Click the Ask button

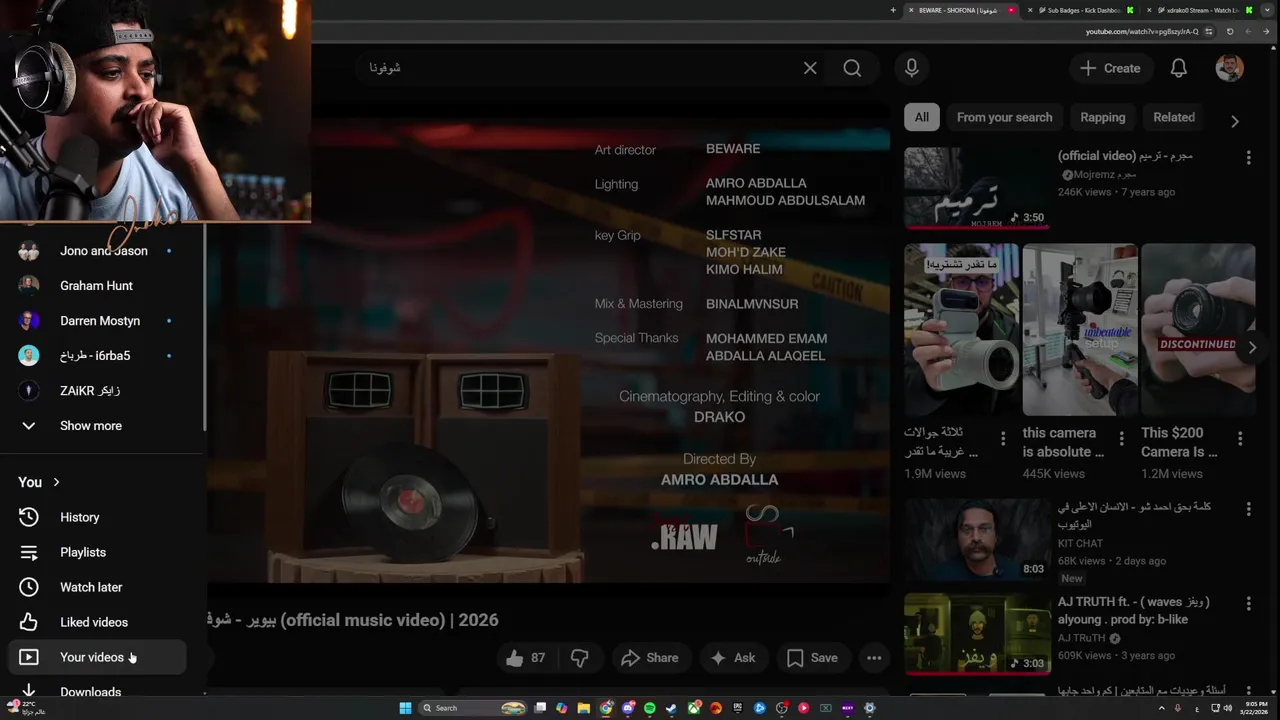732,658
